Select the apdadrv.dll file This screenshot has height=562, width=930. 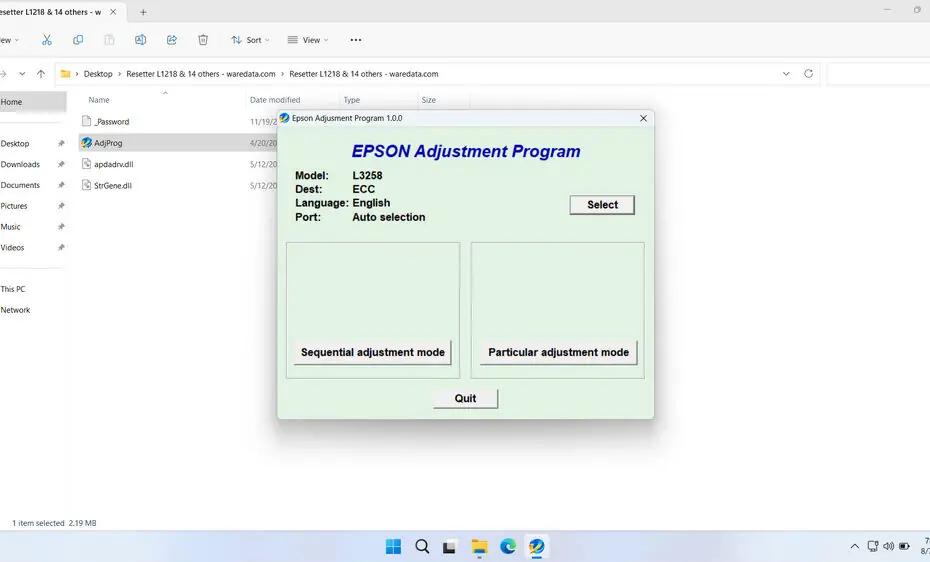(x=114, y=164)
